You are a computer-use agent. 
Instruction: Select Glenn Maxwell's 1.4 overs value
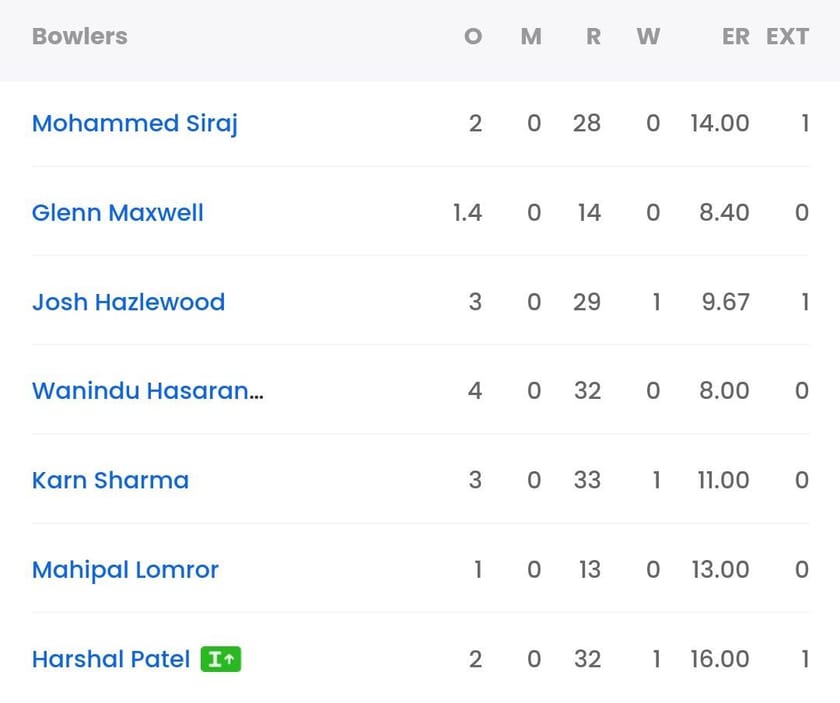[466, 212]
